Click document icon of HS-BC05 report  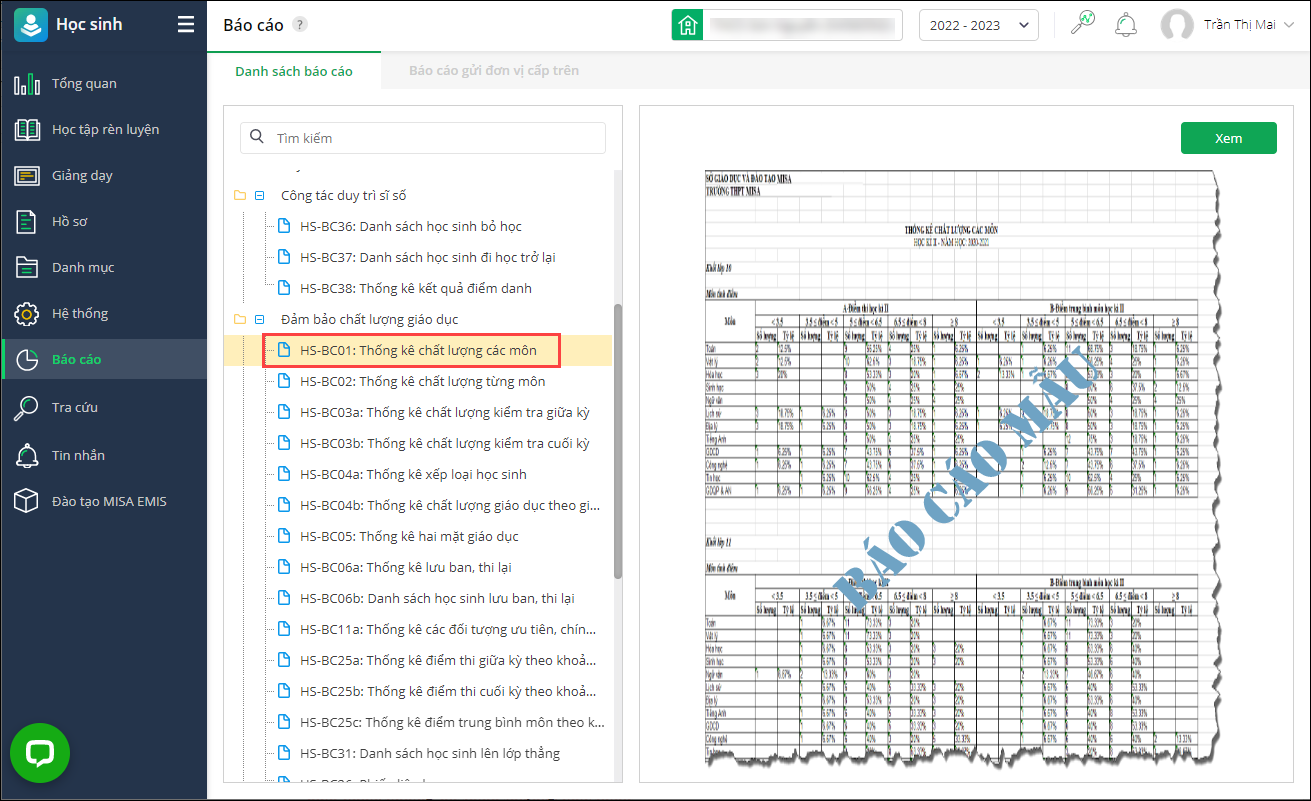[284, 536]
